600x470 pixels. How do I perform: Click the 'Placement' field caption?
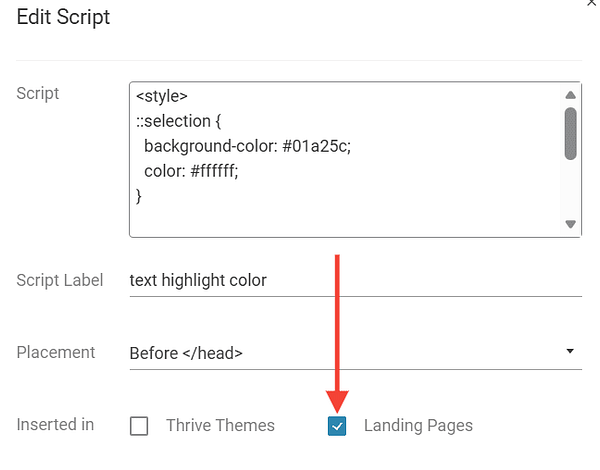(x=56, y=352)
